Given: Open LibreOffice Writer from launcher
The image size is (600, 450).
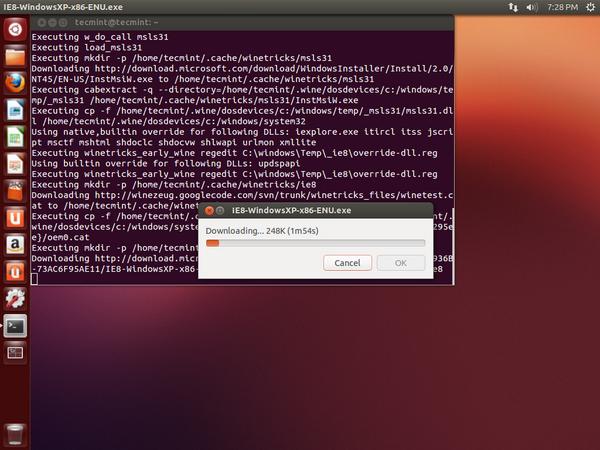Looking at the screenshot, I should (x=15, y=110).
